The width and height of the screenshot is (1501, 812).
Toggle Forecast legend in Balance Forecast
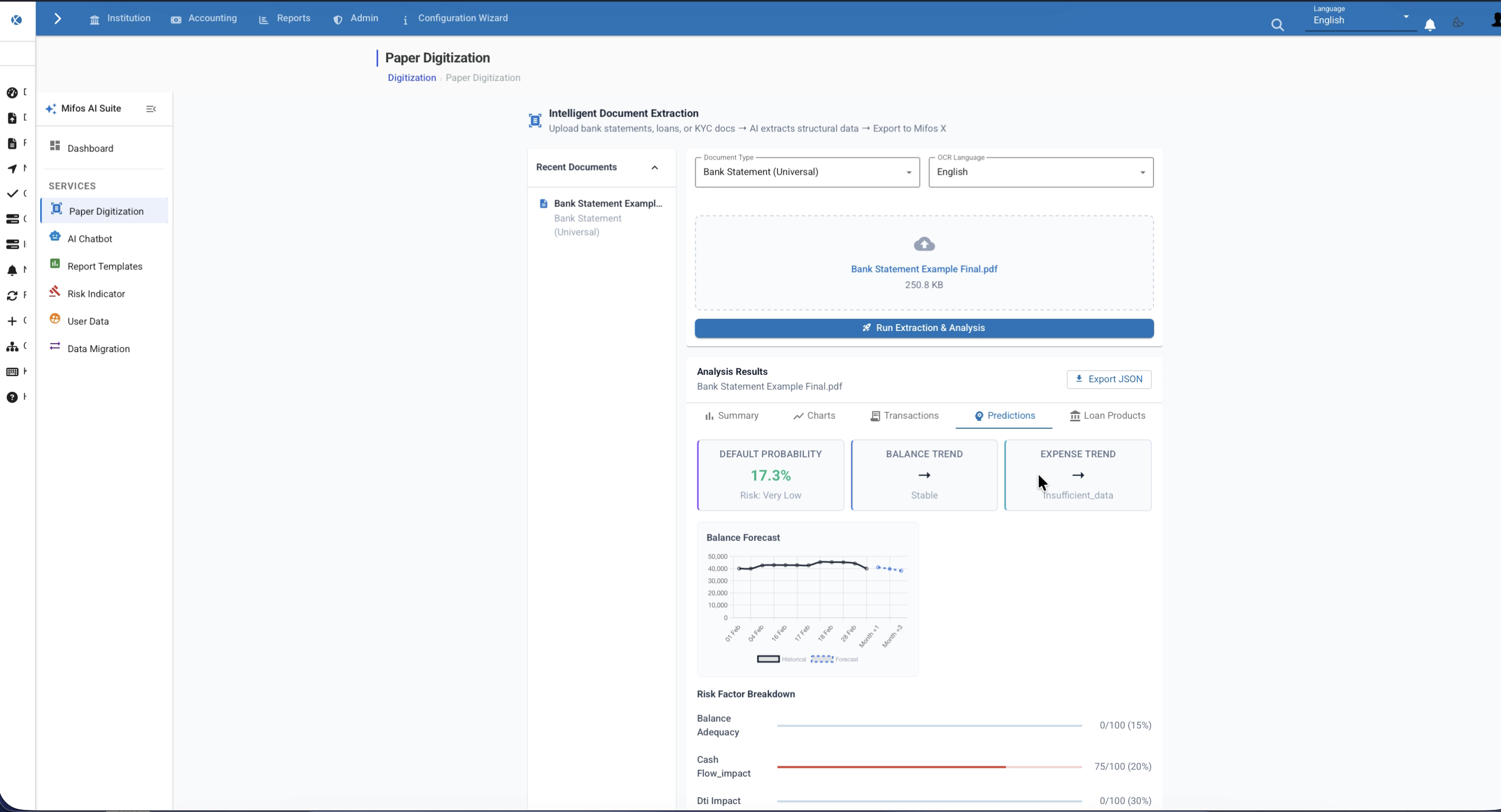click(x=834, y=659)
